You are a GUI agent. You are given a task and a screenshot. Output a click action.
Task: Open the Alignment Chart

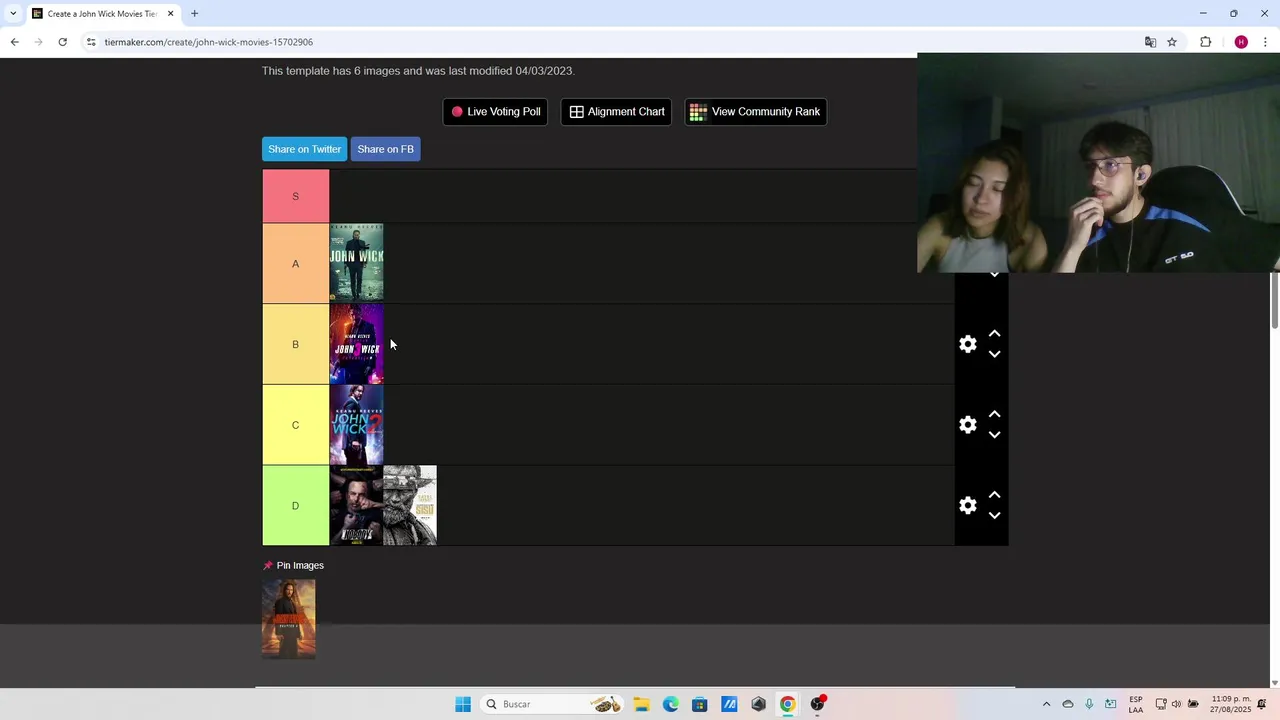[x=616, y=112]
